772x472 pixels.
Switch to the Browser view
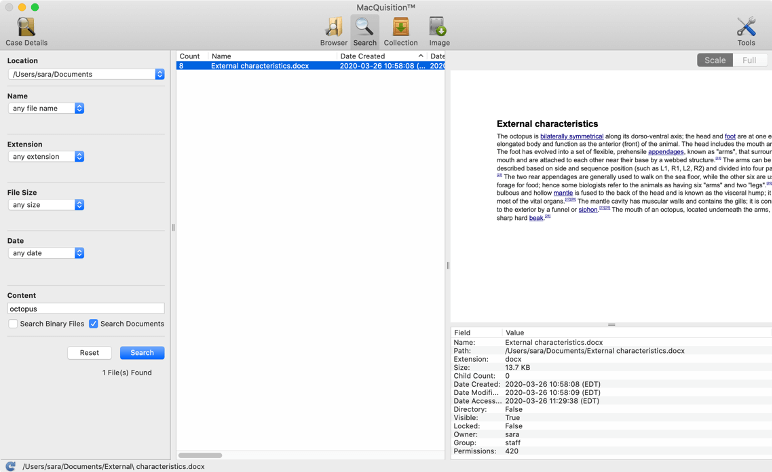(334, 31)
